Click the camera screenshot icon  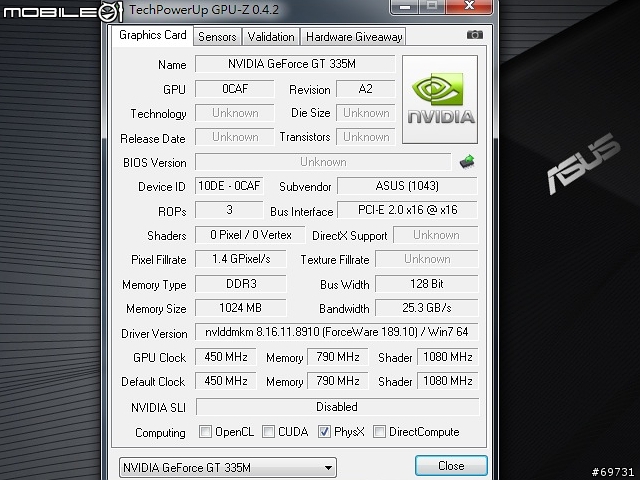(475, 35)
